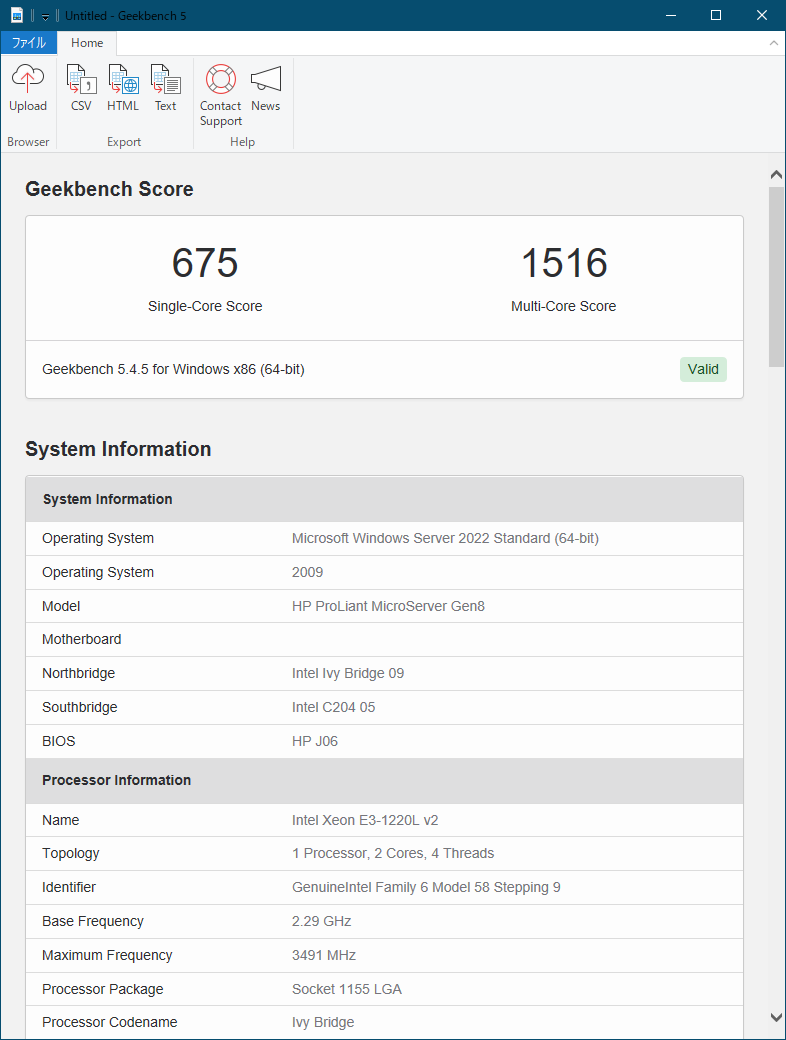Select the Home ribbon tab
The width and height of the screenshot is (786, 1040).
coord(87,43)
